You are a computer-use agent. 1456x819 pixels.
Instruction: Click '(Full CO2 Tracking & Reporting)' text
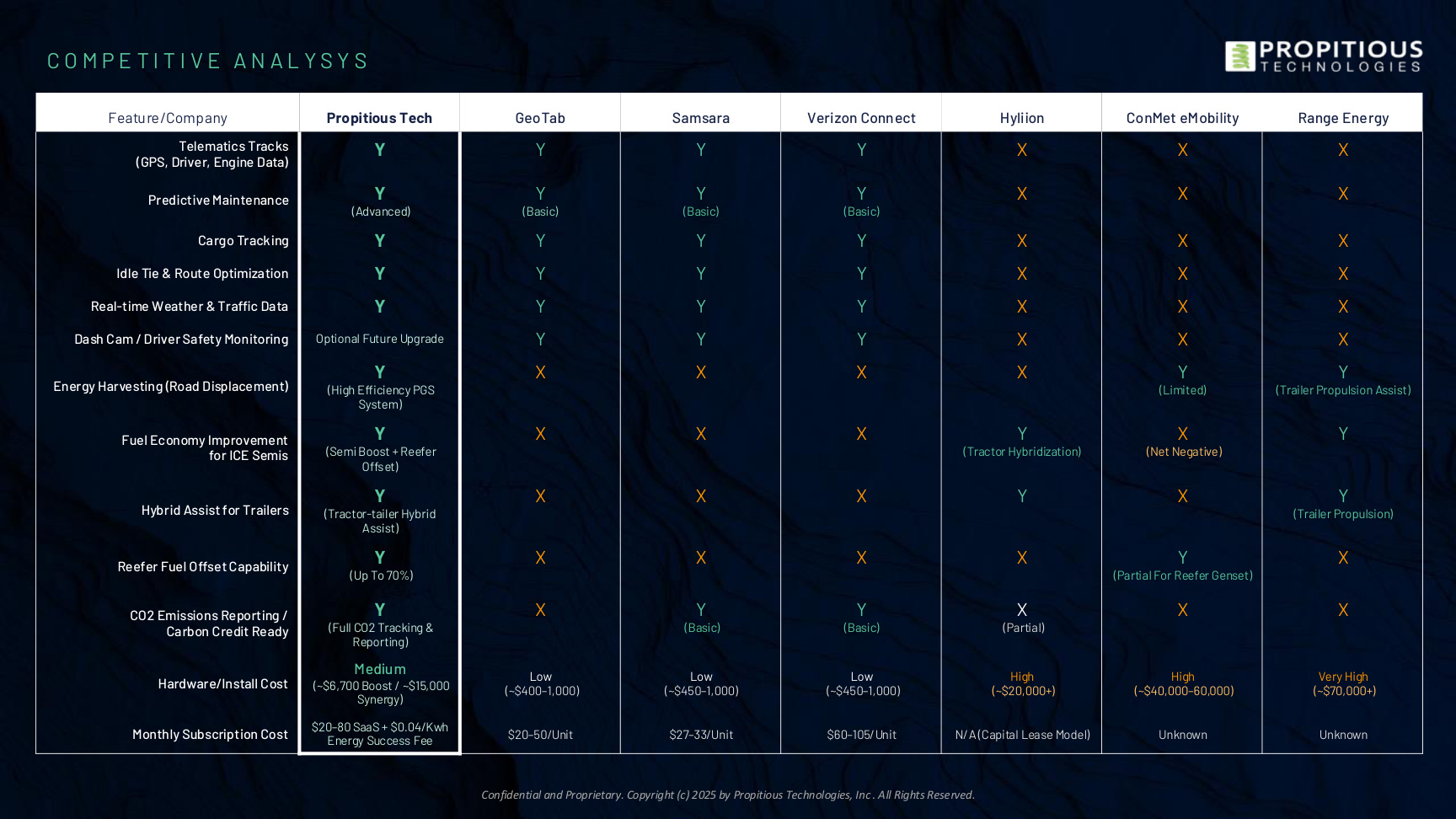tap(381, 634)
